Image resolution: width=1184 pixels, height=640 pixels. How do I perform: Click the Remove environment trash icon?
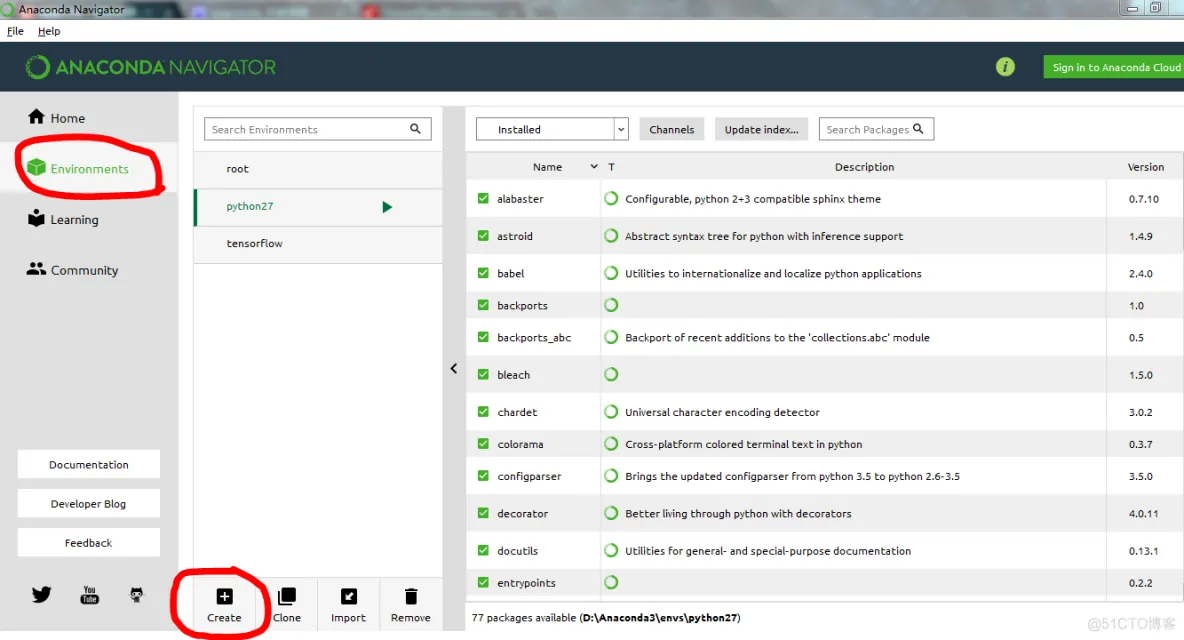pyautogui.click(x=411, y=596)
